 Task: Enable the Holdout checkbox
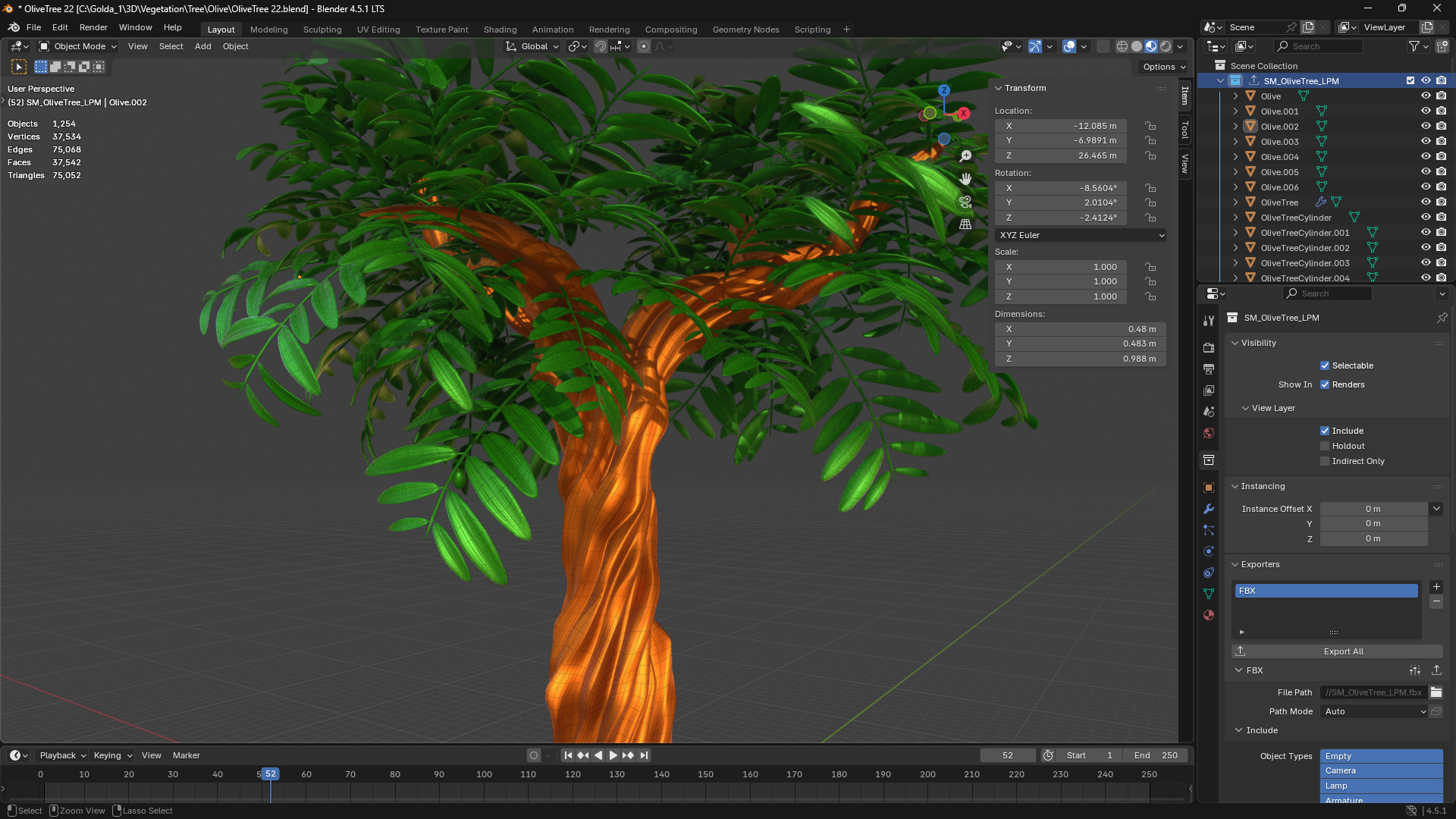[1325, 446]
